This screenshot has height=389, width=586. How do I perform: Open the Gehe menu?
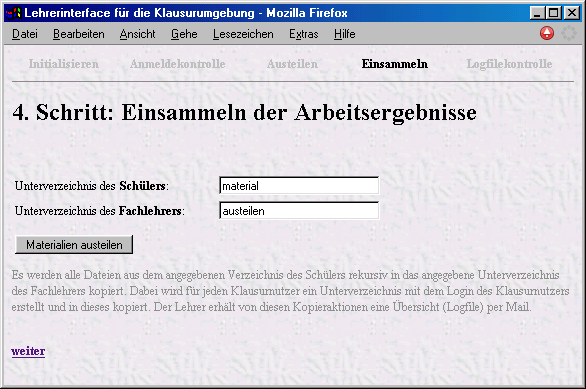(184, 34)
